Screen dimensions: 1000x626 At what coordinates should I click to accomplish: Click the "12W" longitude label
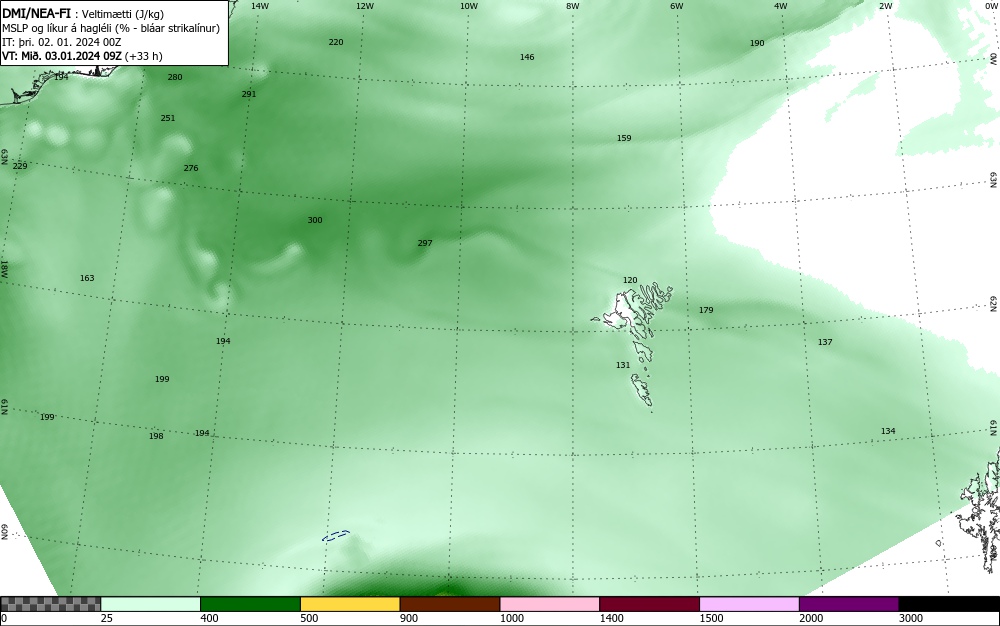pos(365,6)
